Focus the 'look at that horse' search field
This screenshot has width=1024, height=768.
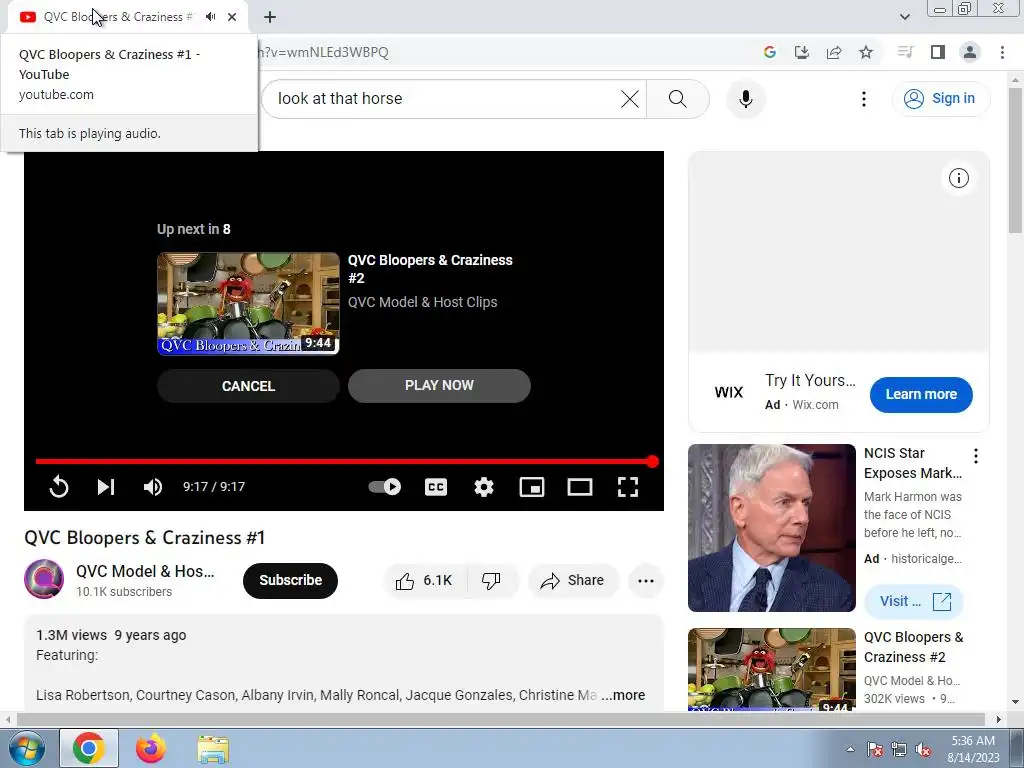(444, 99)
